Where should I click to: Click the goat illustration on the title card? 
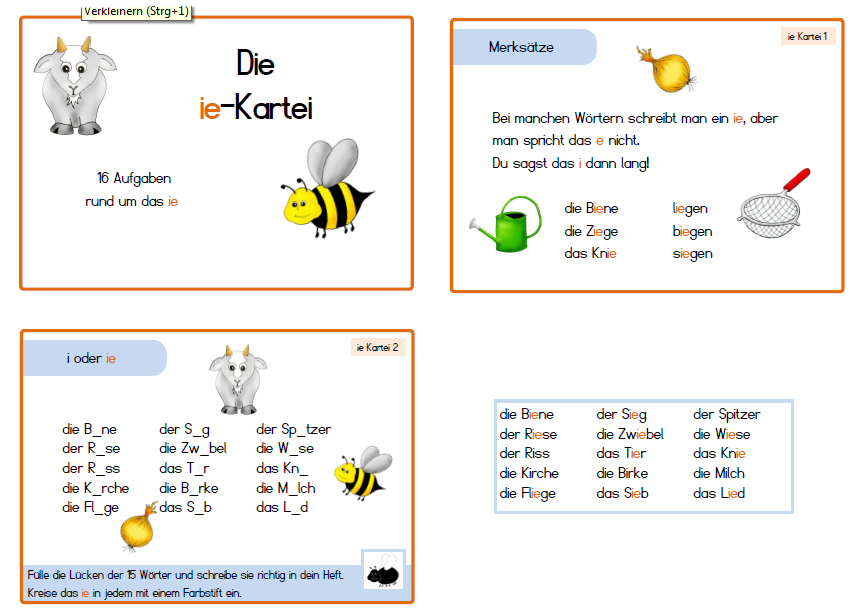tap(73, 85)
